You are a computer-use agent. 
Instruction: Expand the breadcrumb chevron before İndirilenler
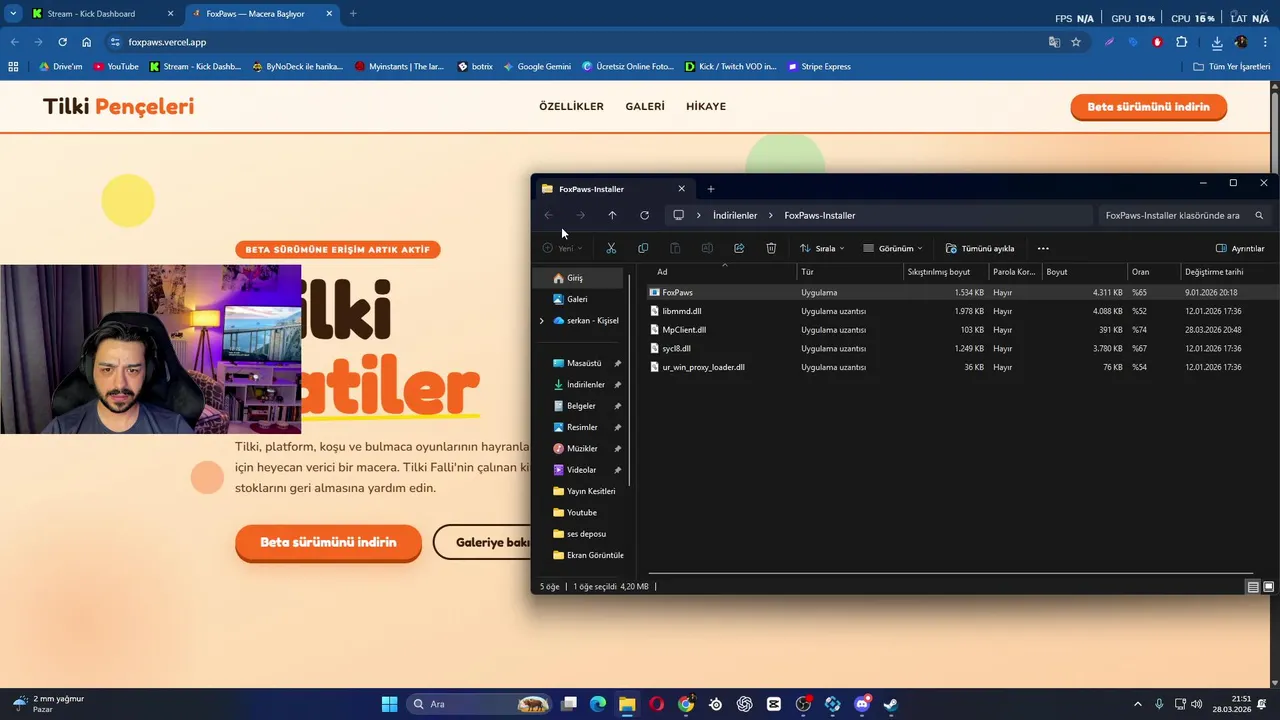point(699,215)
